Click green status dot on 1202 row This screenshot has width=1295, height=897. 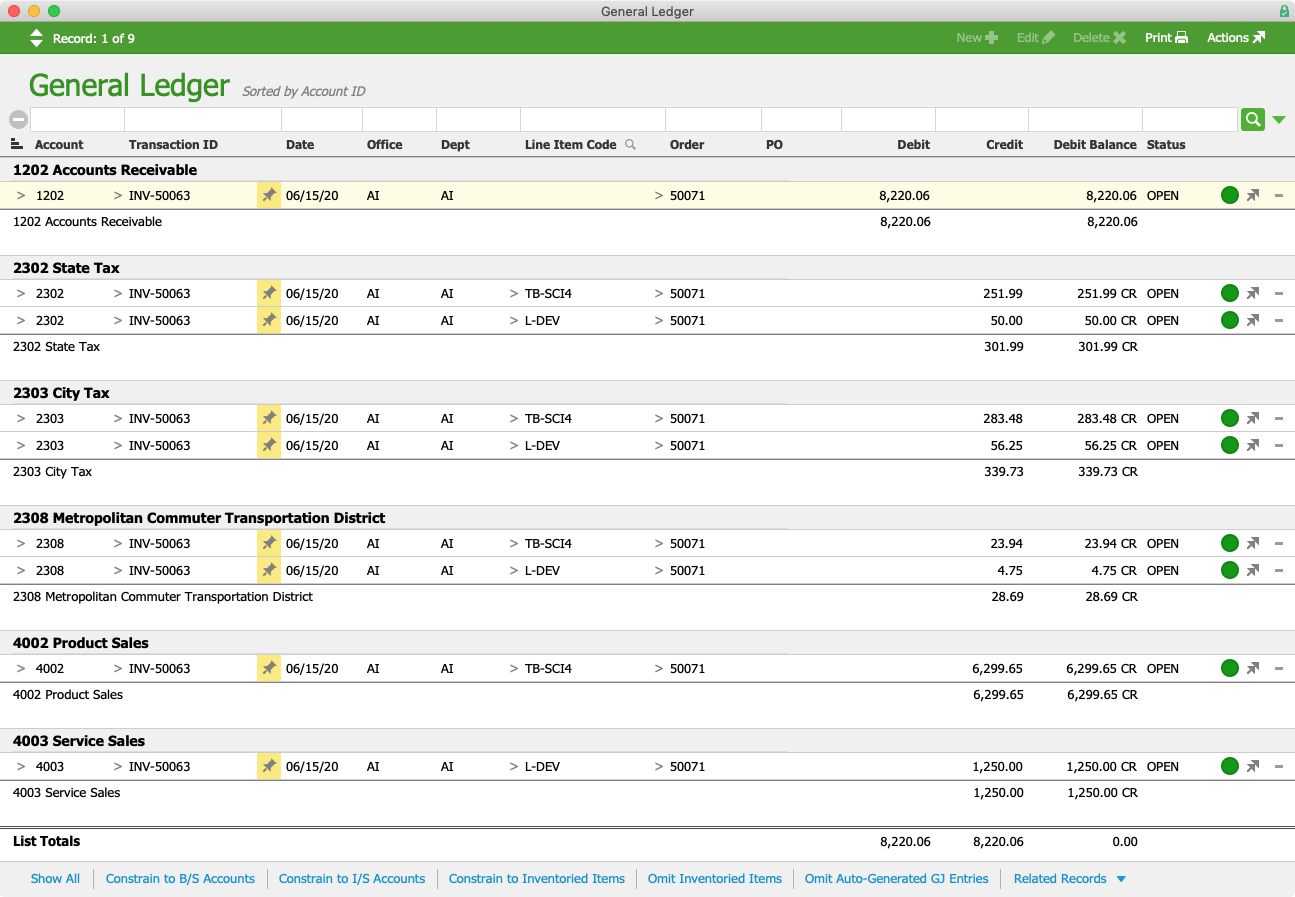point(1230,195)
